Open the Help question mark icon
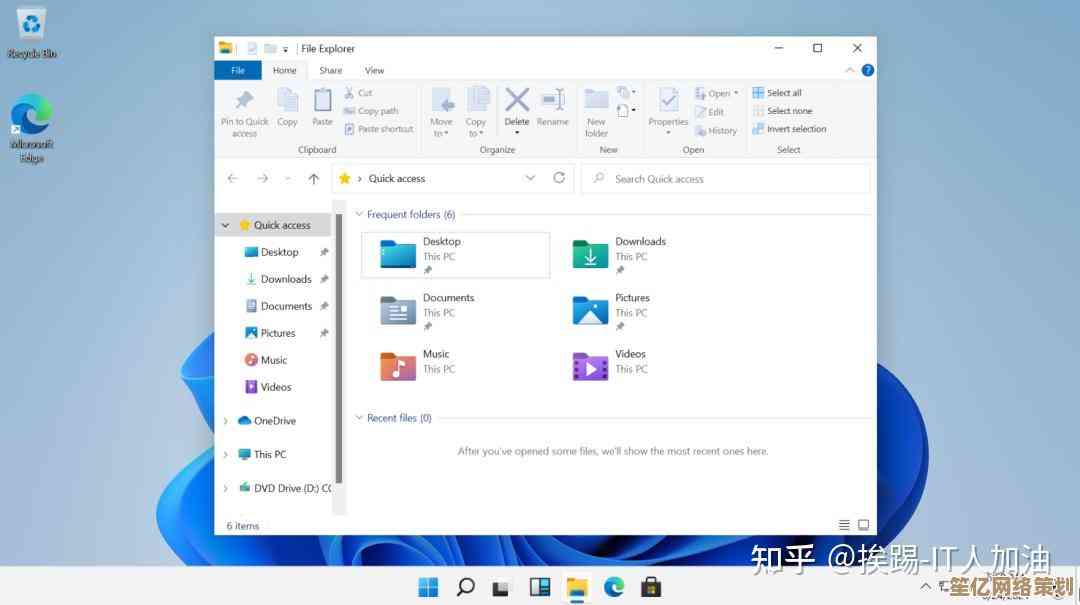This screenshot has height=605, width=1080. [x=867, y=70]
